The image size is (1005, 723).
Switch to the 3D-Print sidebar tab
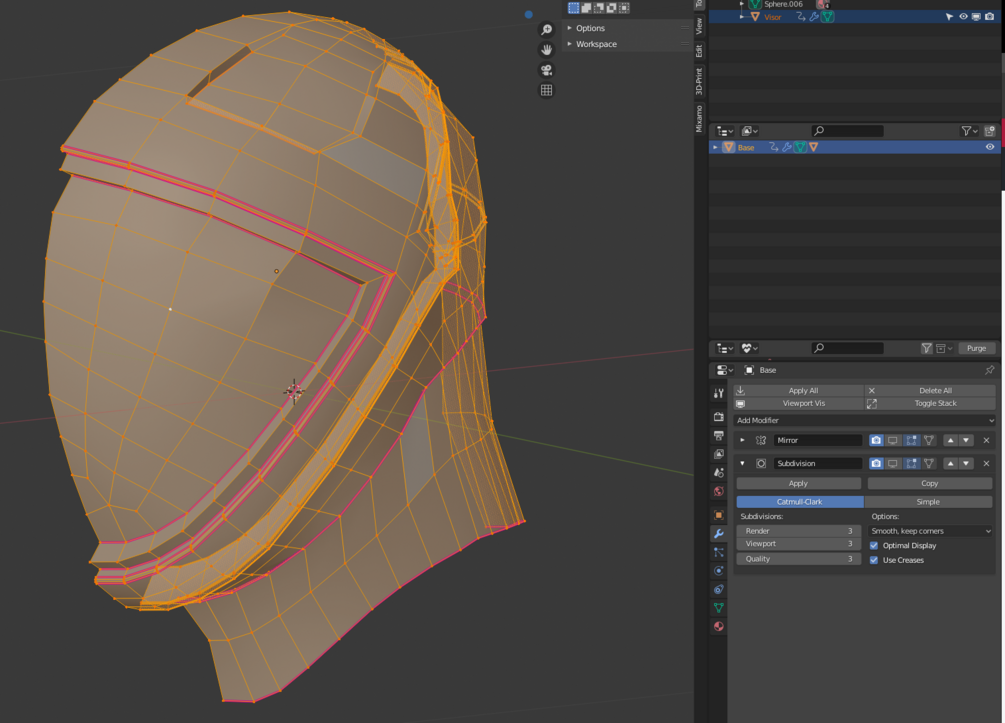tap(699, 81)
